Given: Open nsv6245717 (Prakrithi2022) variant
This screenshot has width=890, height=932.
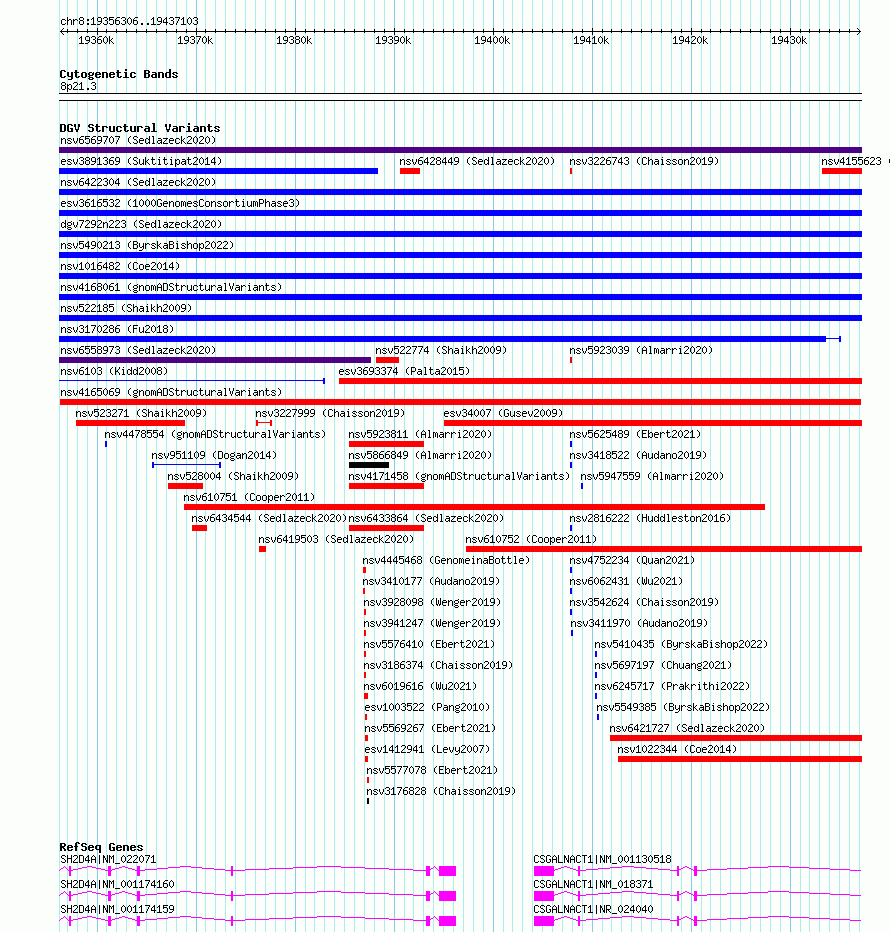Looking at the screenshot, I should tap(672, 687).
